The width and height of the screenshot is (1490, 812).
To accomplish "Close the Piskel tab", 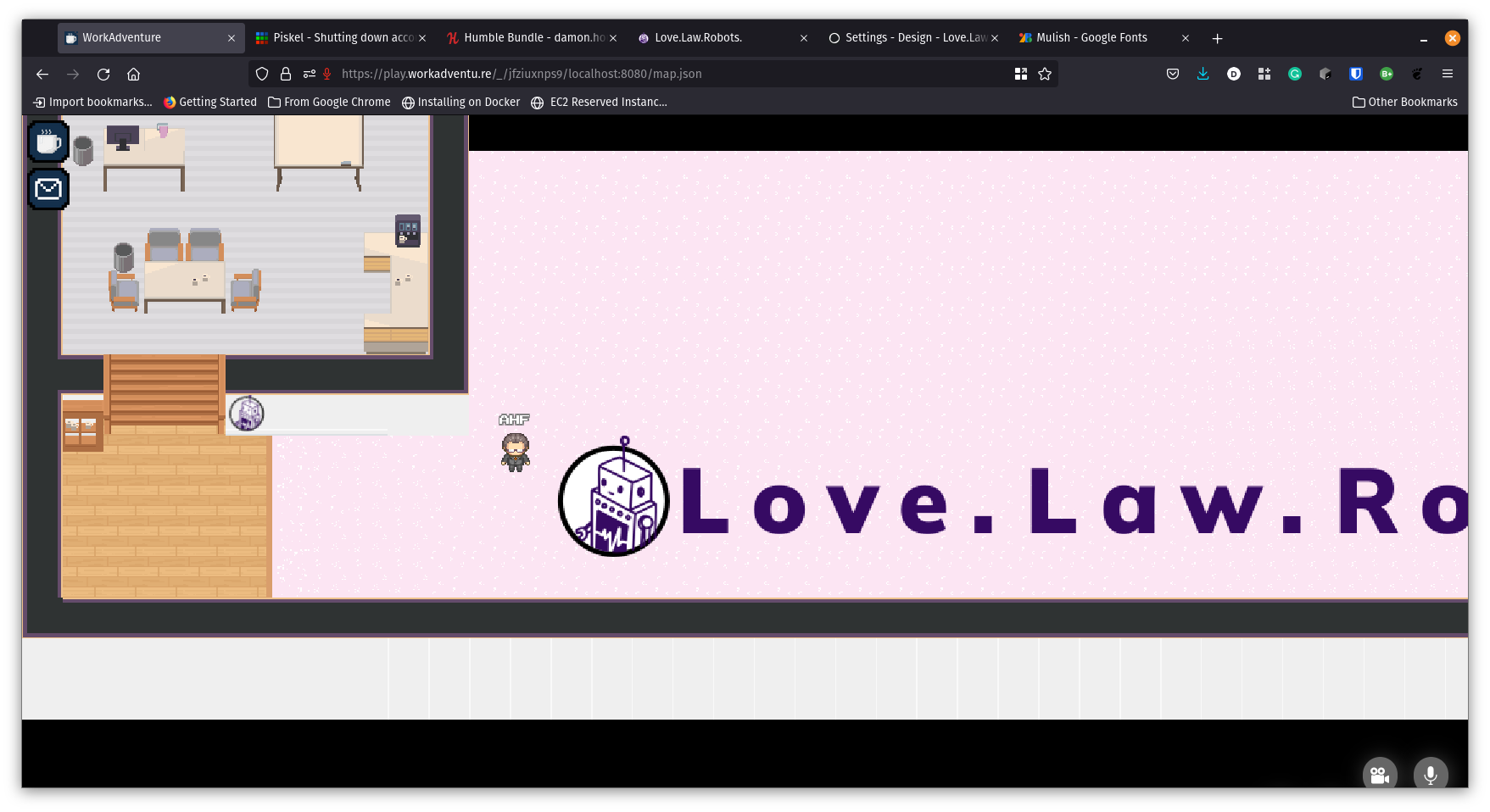I will (x=422, y=38).
